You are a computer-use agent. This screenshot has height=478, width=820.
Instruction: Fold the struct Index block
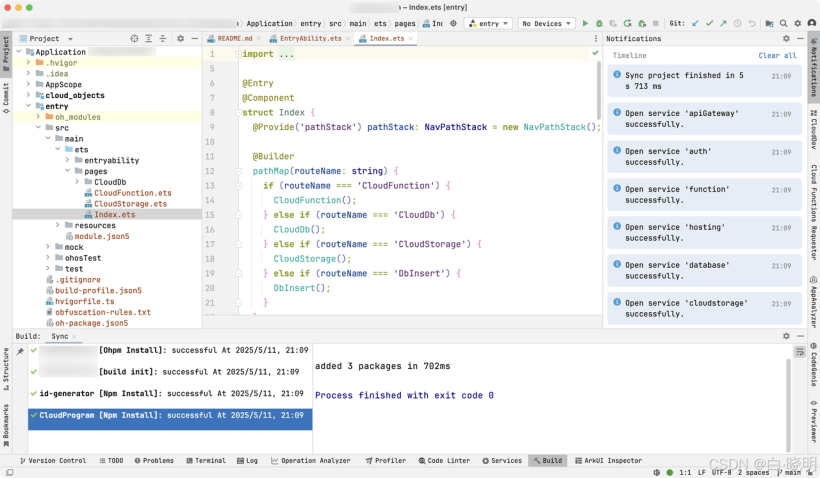point(238,112)
